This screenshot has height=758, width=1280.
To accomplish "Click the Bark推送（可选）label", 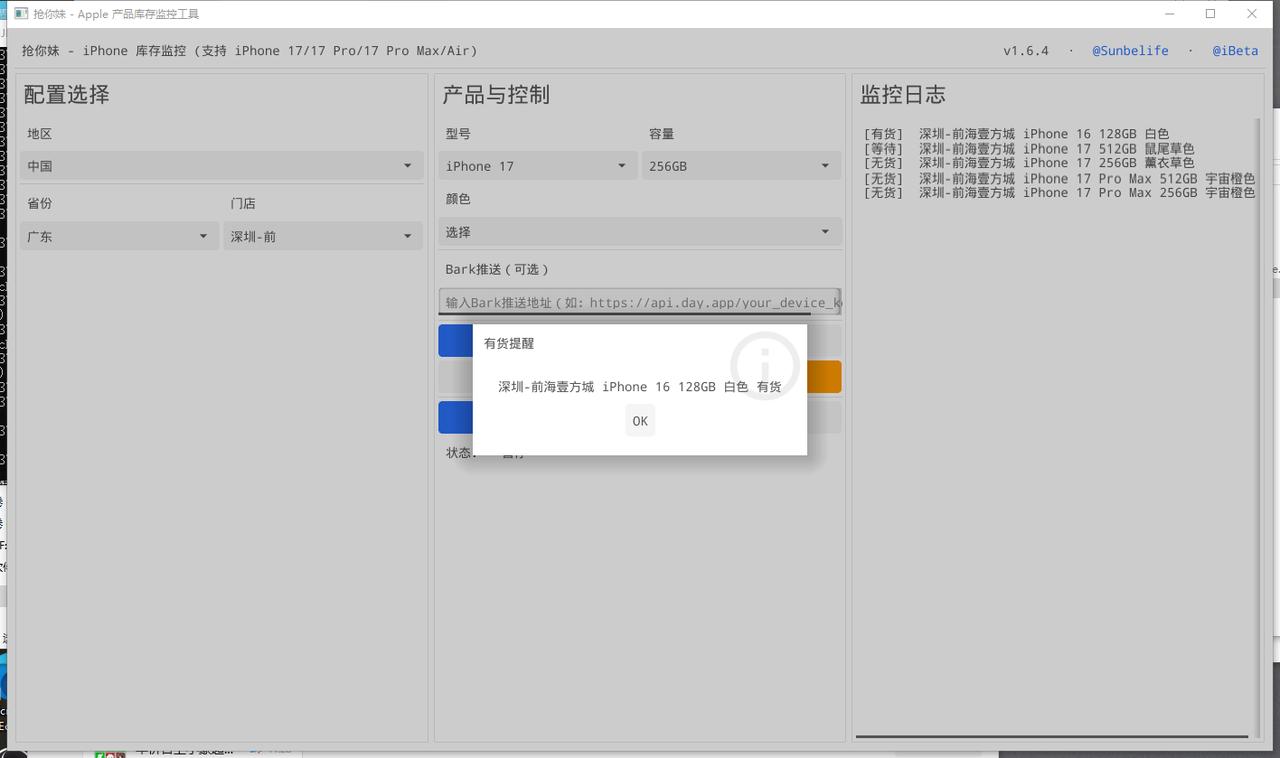I will (x=497, y=270).
